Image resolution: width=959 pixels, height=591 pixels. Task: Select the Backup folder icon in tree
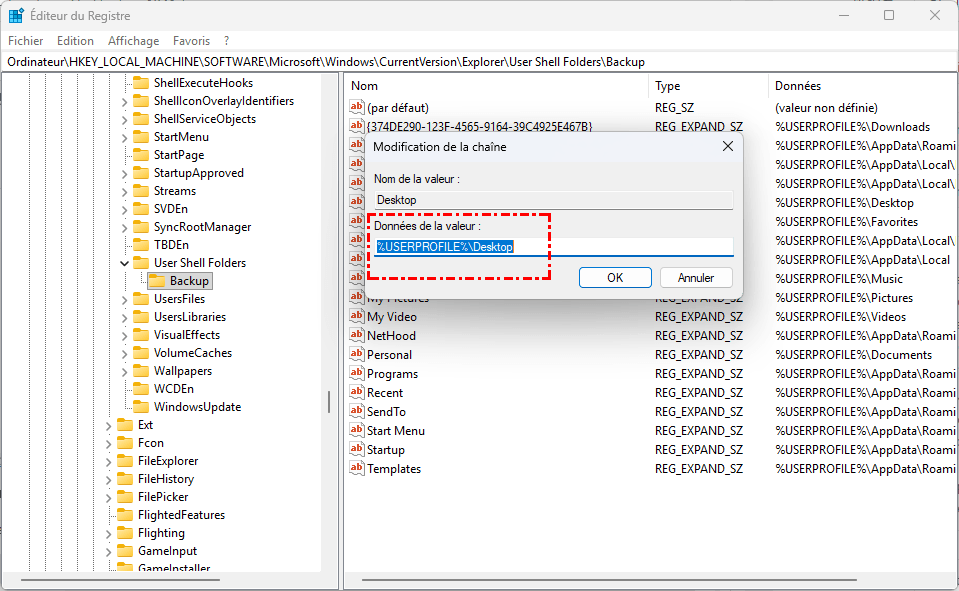click(x=157, y=281)
